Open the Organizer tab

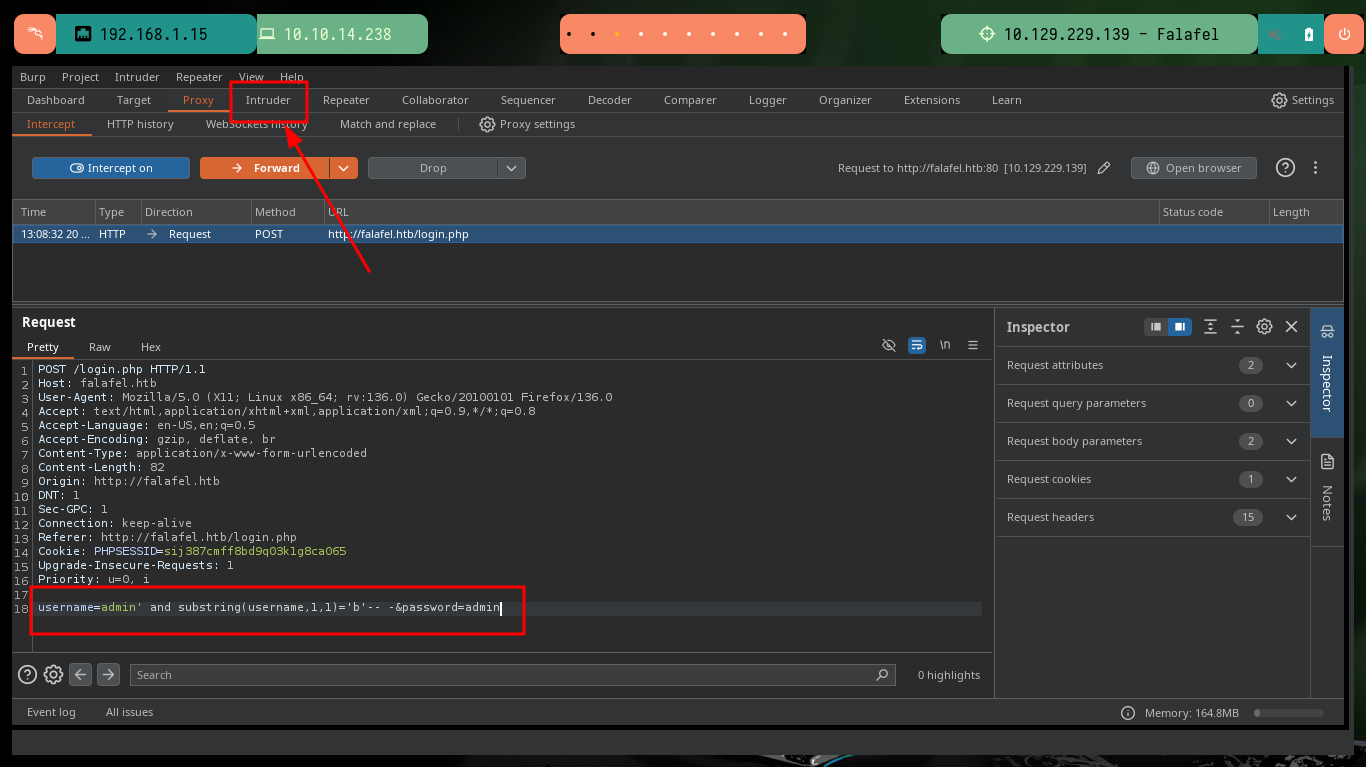pyautogui.click(x=845, y=100)
